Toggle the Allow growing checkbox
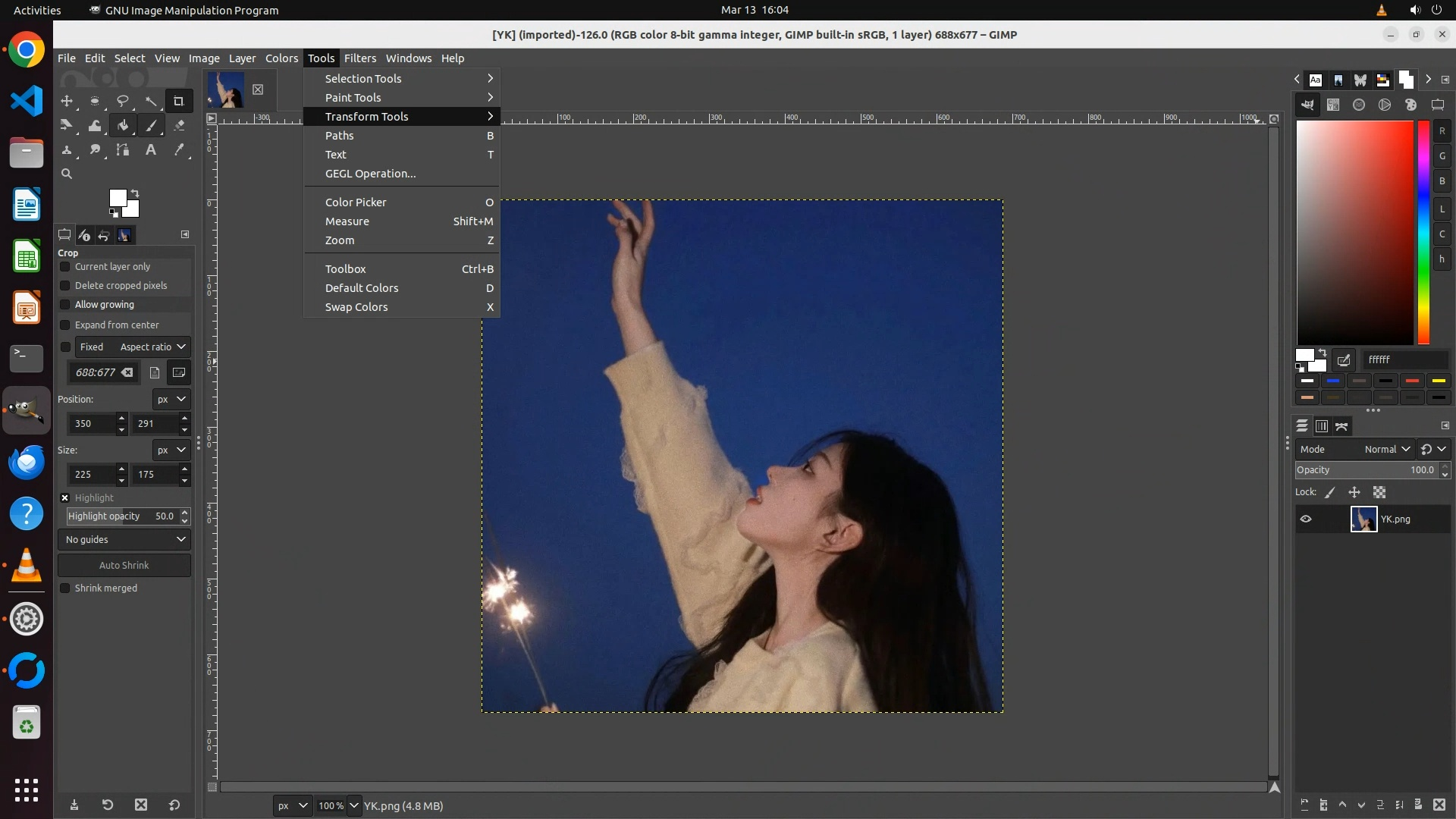This screenshot has width=1456, height=819. pyautogui.click(x=65, y=305)
